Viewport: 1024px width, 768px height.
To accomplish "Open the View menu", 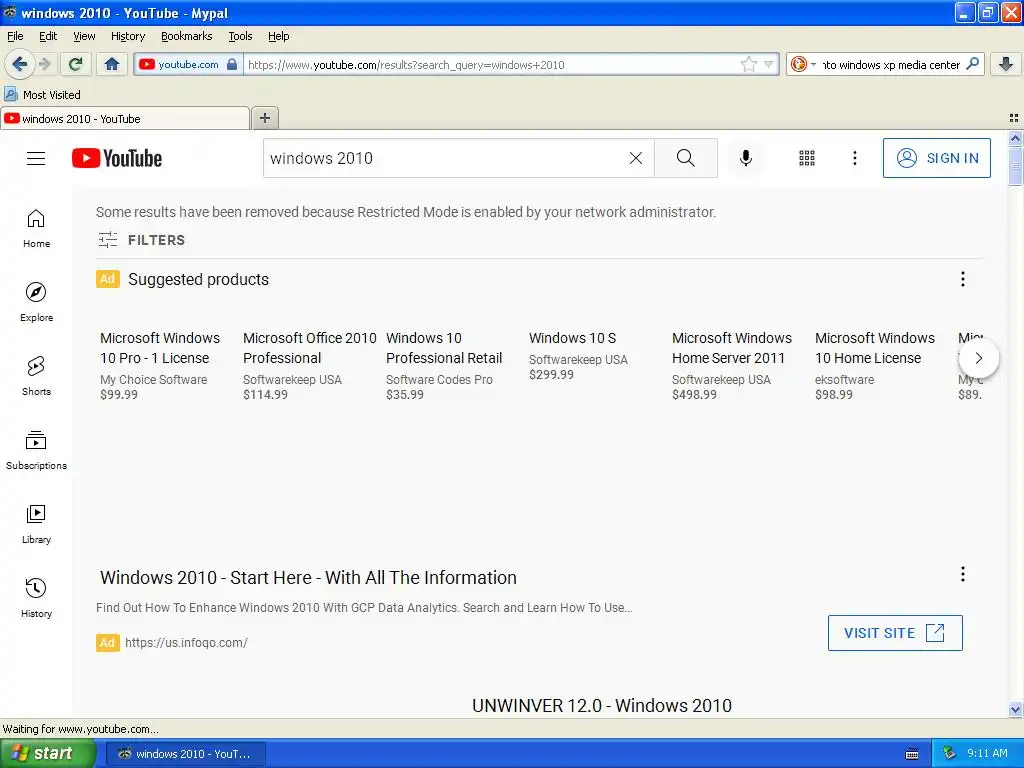I will (x=84, y=36).
